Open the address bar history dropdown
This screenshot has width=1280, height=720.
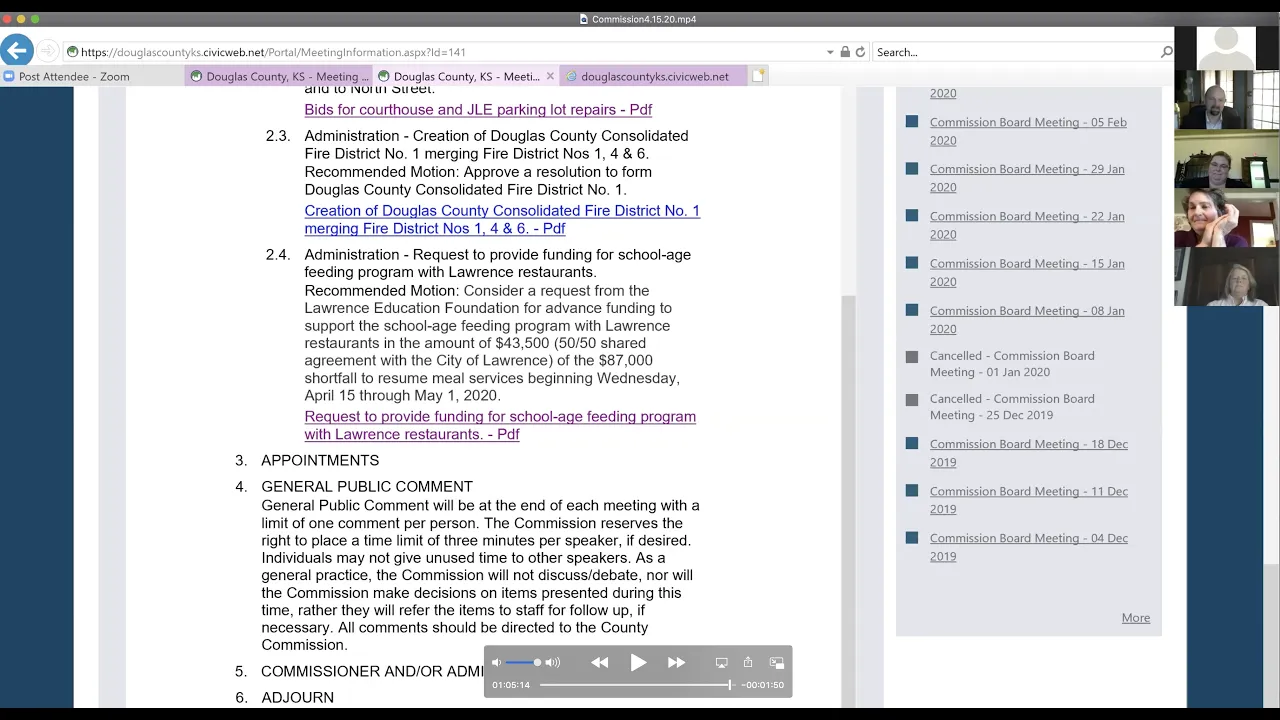[830, 52]
